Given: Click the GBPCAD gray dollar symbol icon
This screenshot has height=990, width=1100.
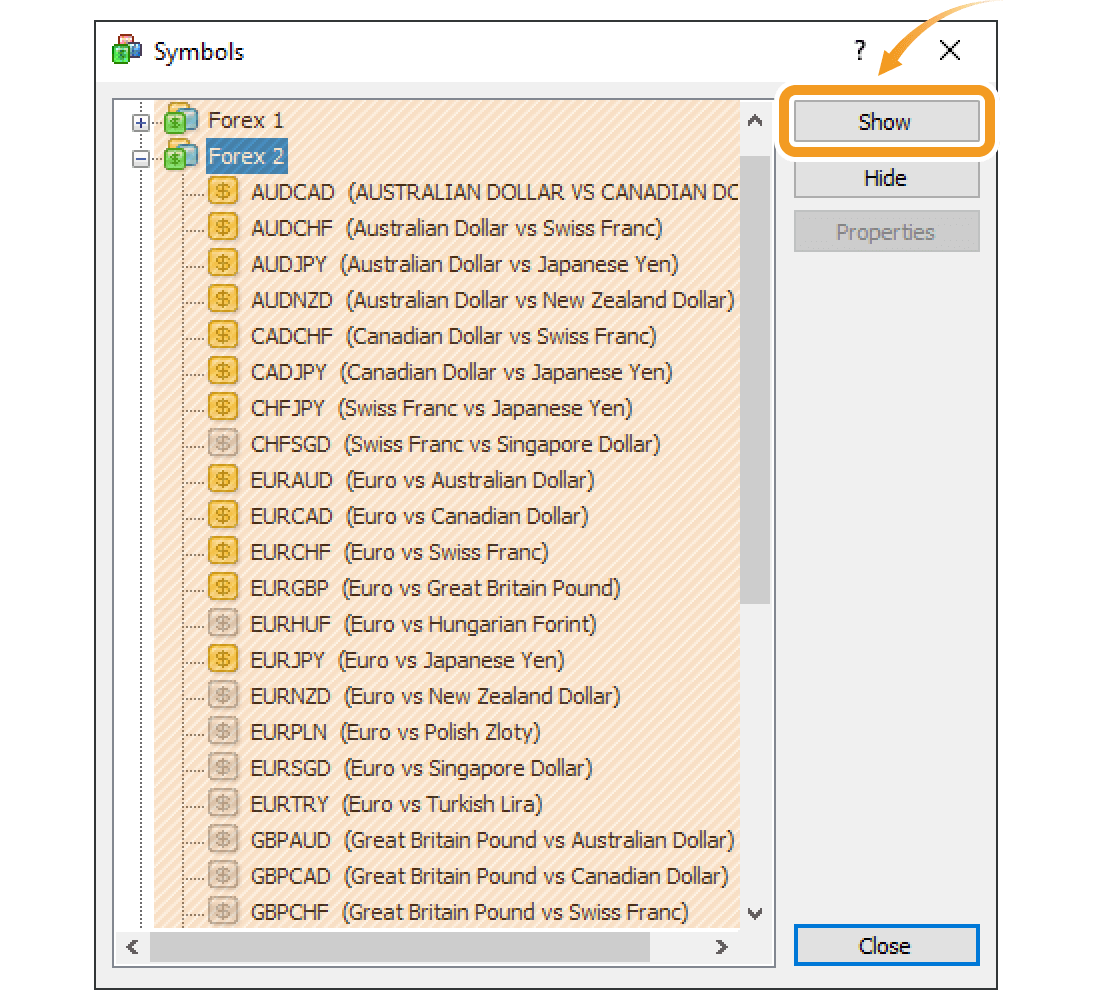Looking at the screenshot, I should pyautogui.click(x=223, y=876).
